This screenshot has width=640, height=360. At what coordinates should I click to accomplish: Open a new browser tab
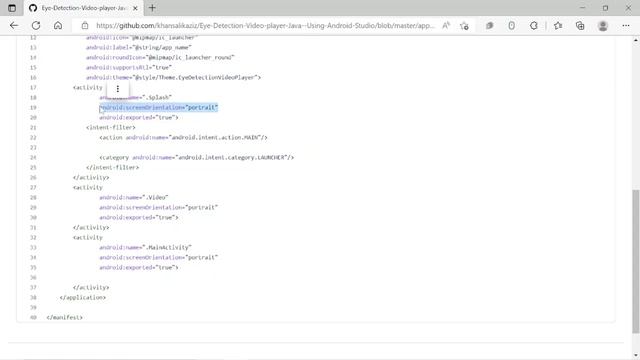[152, 8]
